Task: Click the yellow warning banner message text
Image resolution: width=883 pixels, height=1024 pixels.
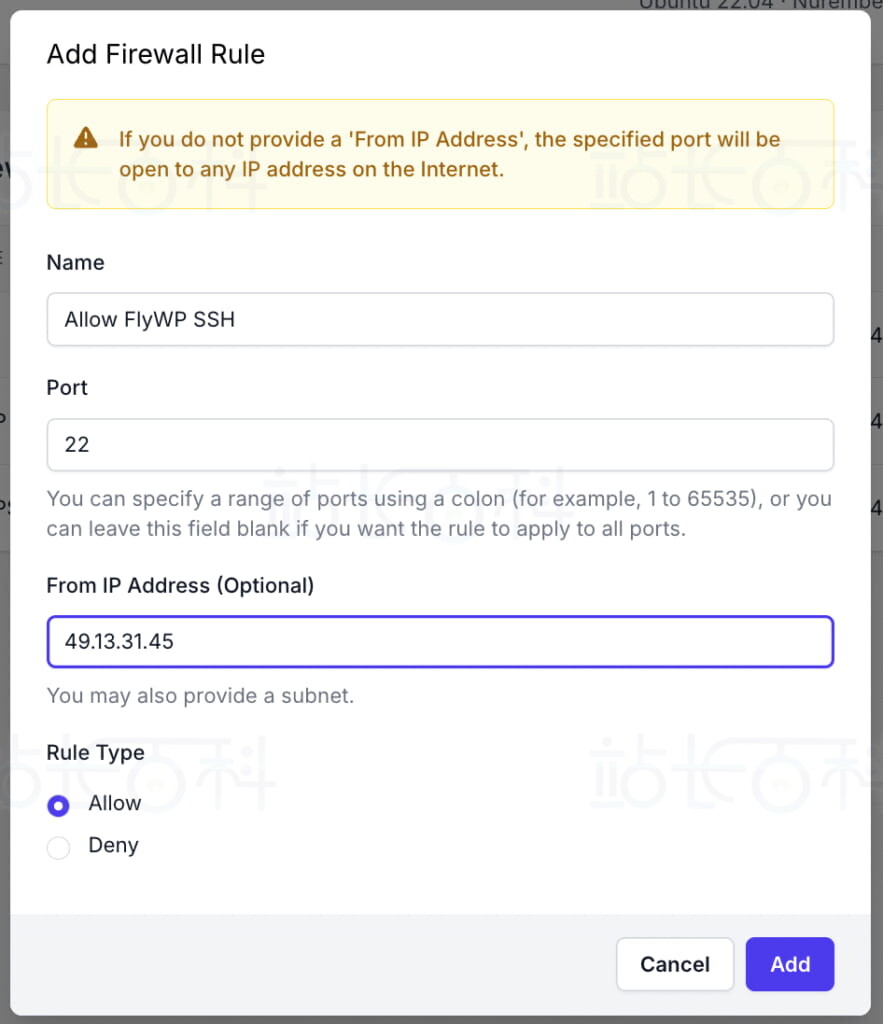Action: [x=449, y=154]
